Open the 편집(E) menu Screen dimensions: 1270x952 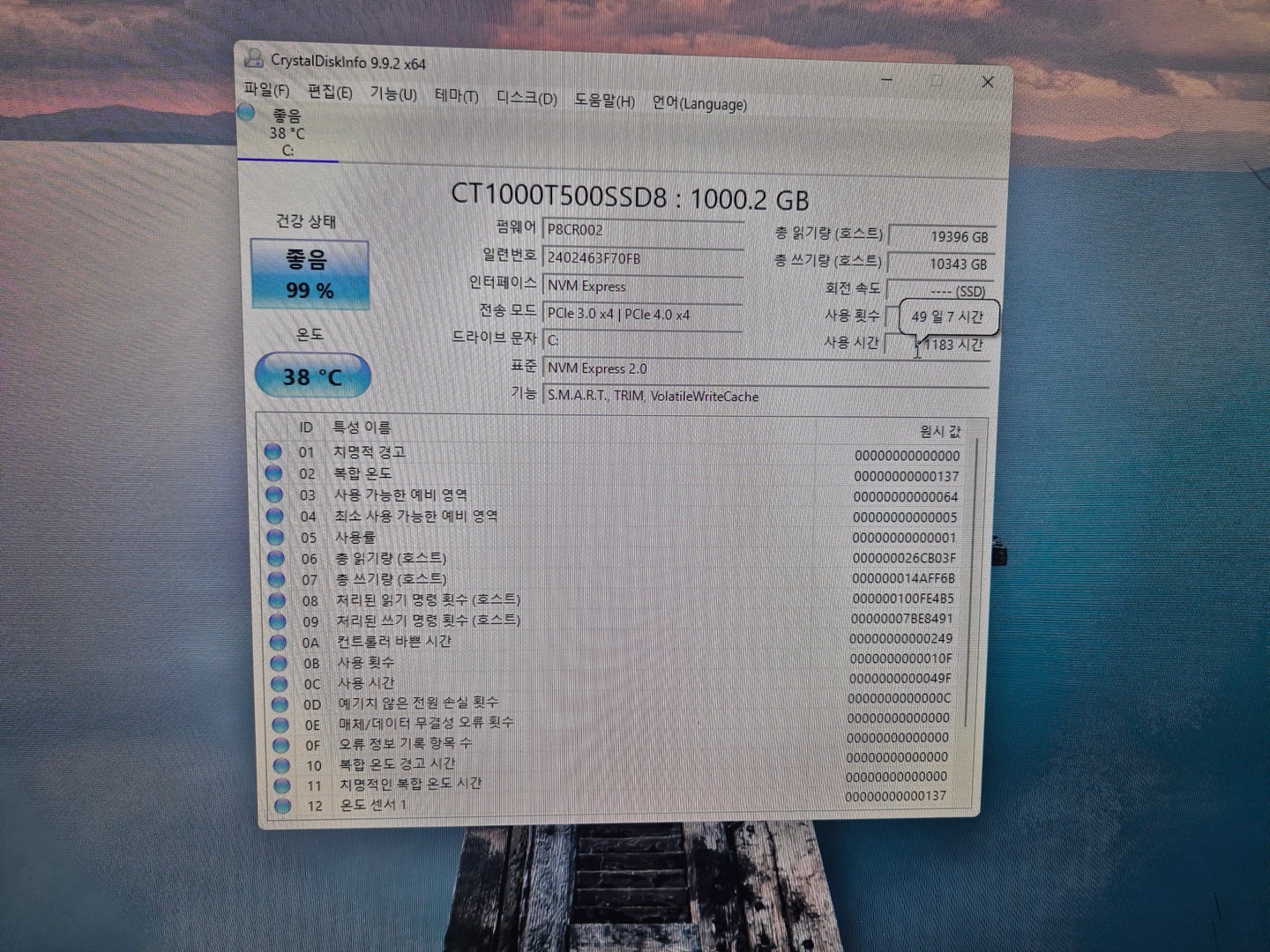pyautogui.click(x=330, y=92)
